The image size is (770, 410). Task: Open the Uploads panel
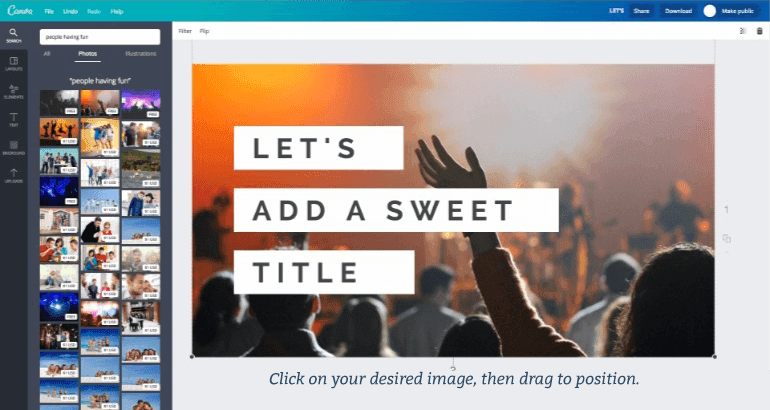coord(13,175)
